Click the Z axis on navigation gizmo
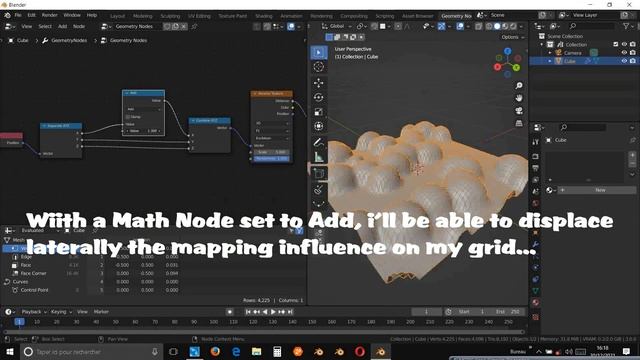Screen dimensions: 640x360 click(507, 51)
